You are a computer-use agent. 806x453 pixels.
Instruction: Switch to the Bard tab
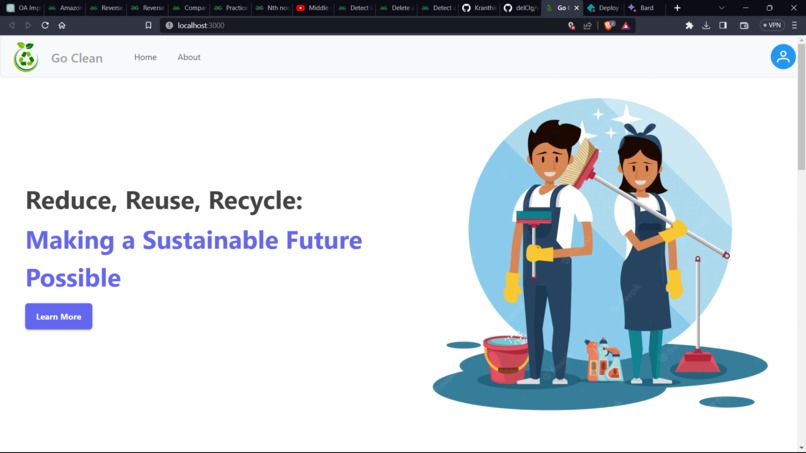pos(645,8)
